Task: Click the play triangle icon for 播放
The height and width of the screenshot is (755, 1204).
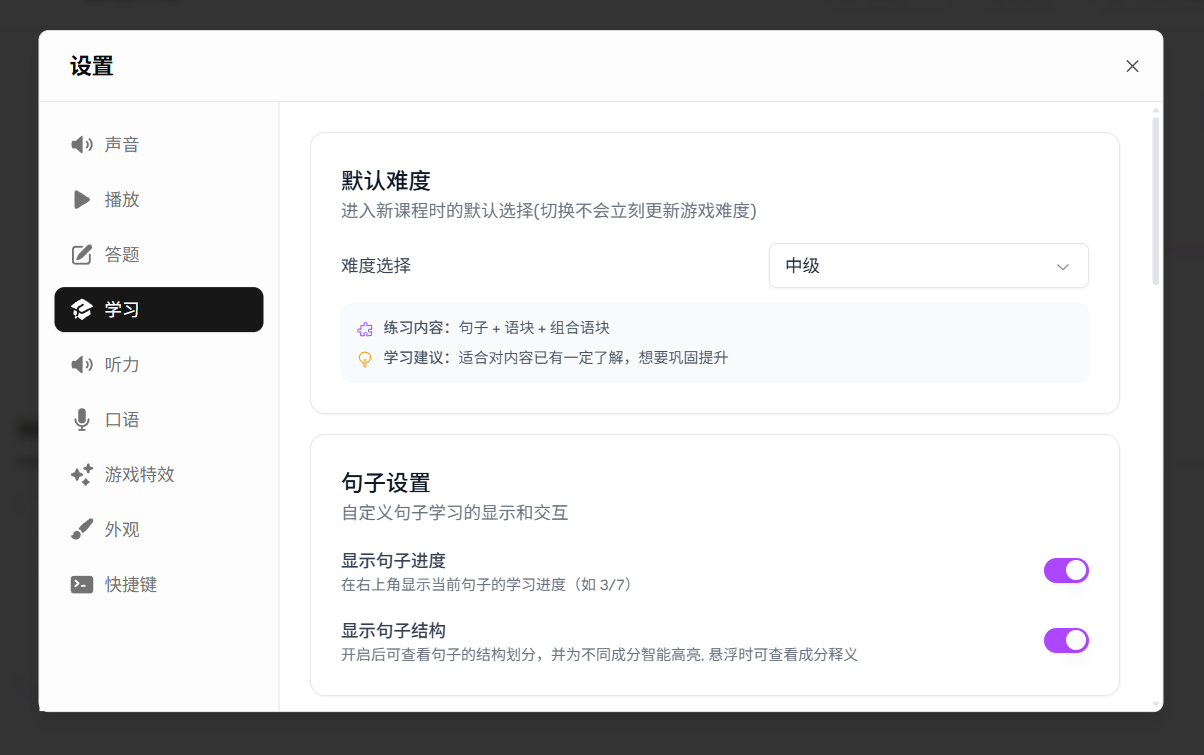Action: (x=82, y=200)
